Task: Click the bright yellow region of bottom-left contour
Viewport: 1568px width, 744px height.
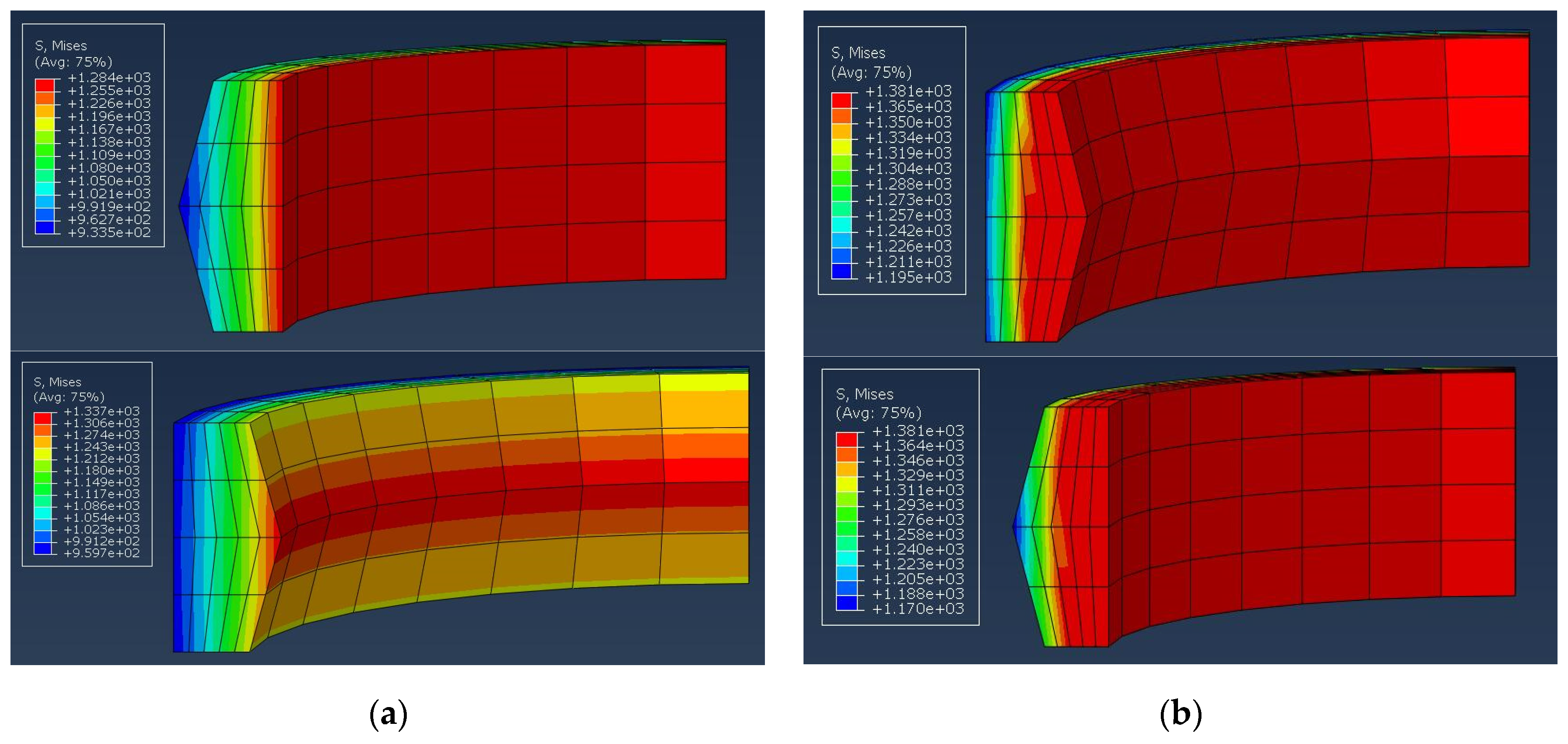Action: coord(704,382)
